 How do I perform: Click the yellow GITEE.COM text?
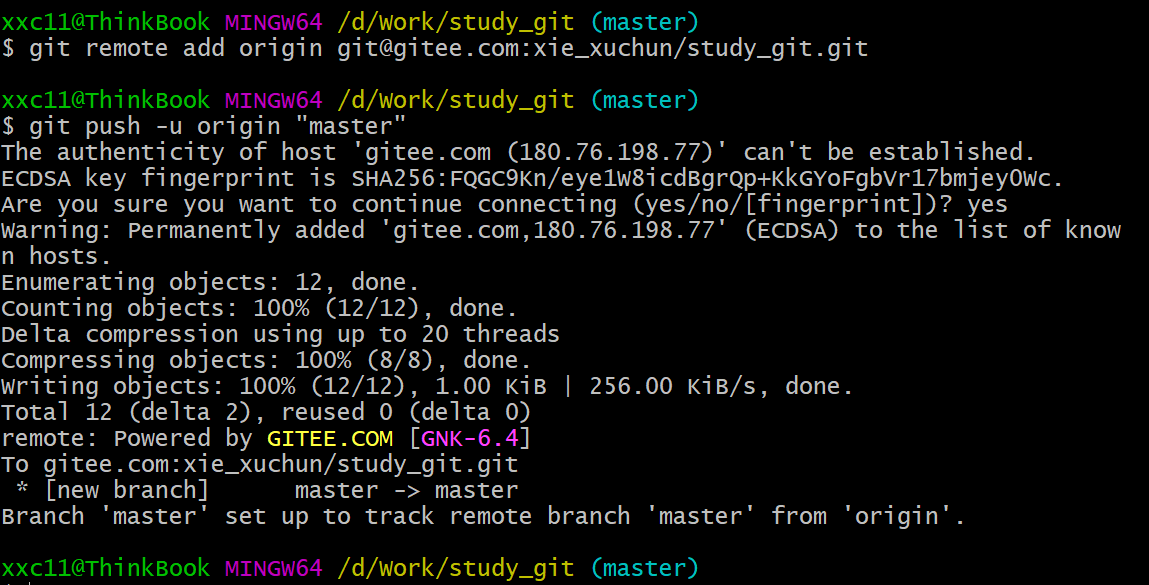[x=329, y=438]
